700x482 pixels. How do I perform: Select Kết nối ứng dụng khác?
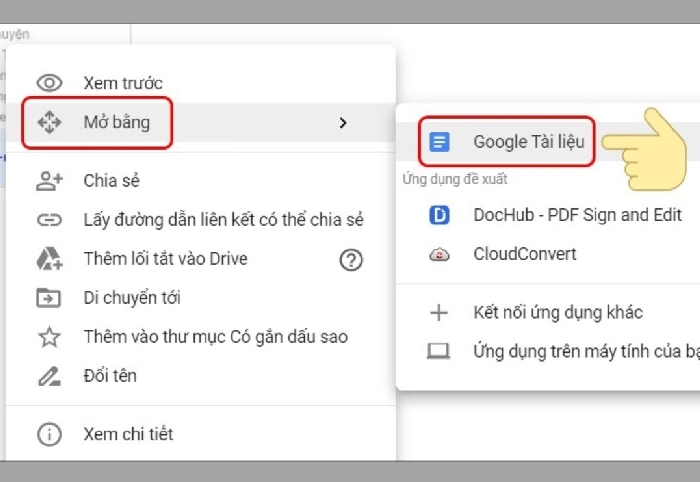(x=558, y=312)
